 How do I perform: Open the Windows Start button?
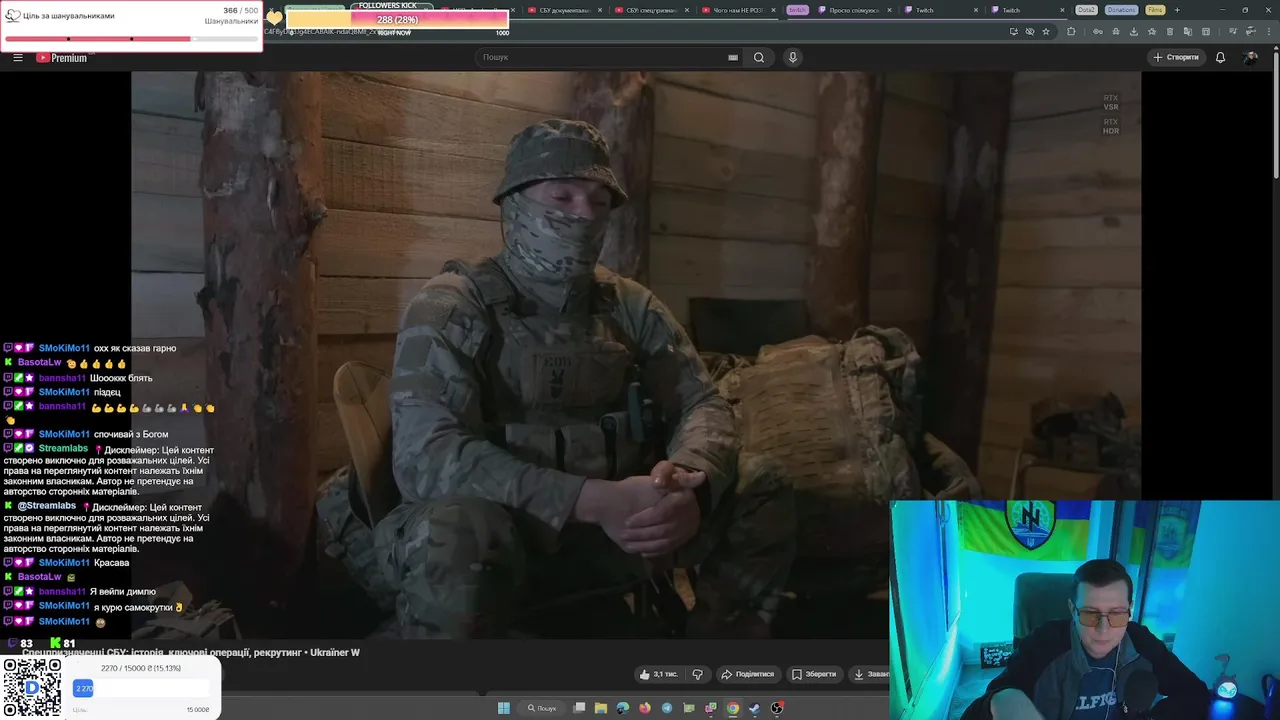point(504,708)
